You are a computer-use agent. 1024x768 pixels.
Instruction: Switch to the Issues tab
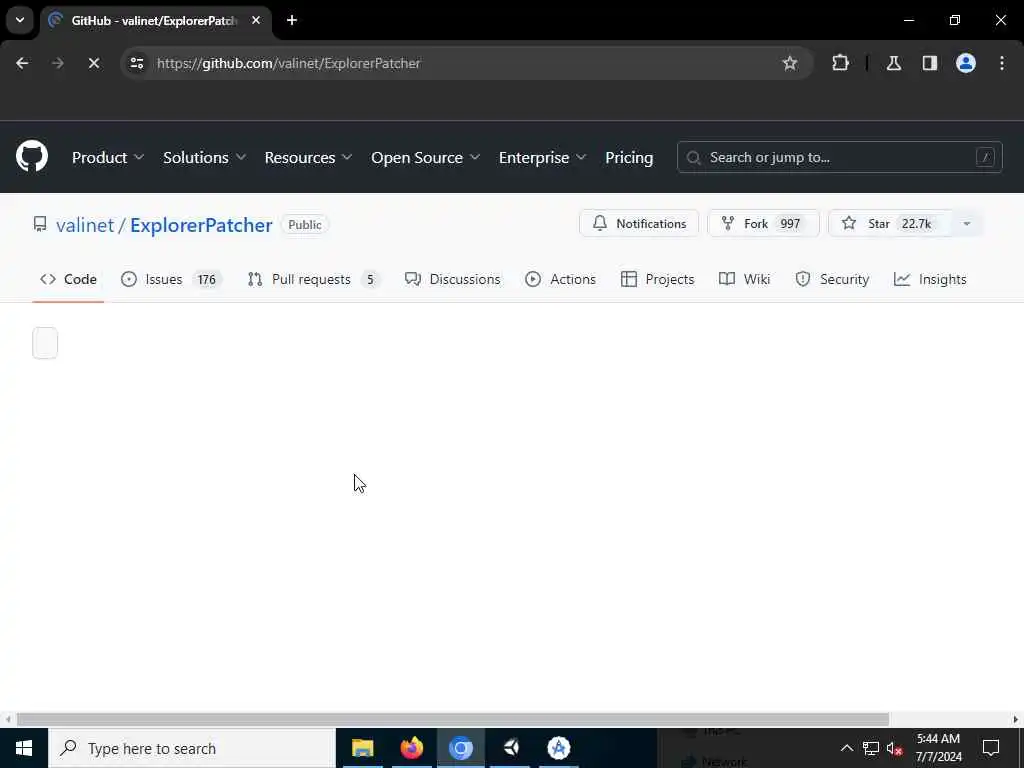pos(171,279)
